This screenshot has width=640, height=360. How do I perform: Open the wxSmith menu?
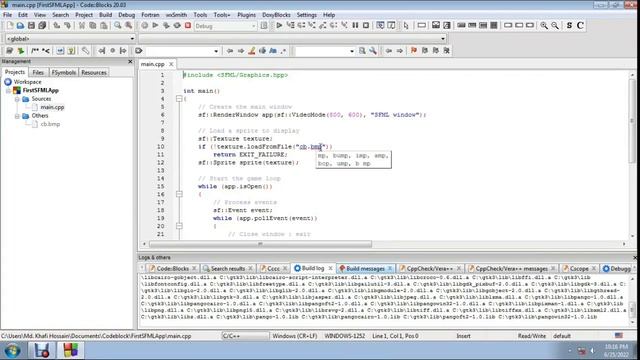tap(176, 15)
